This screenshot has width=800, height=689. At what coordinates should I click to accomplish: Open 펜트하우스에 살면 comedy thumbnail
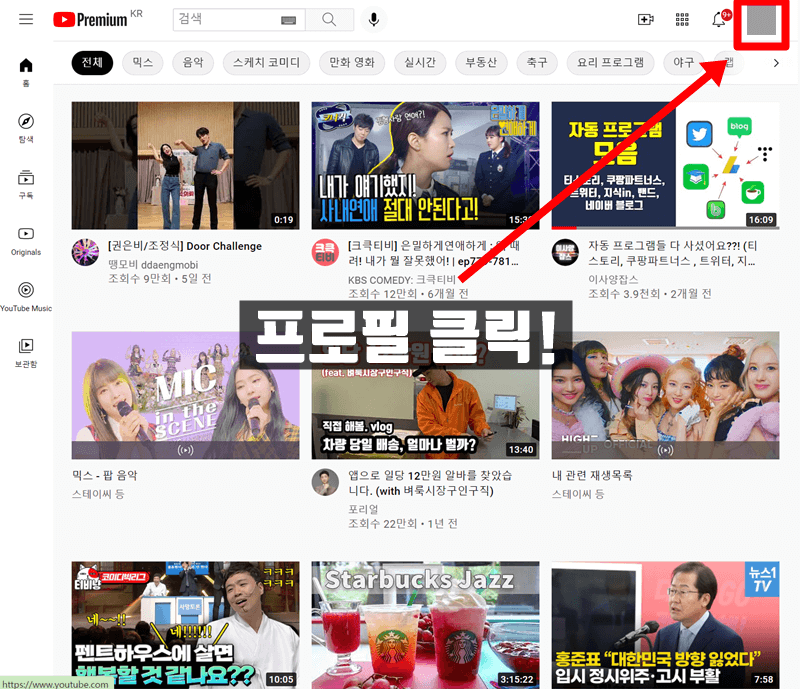point(185,625)
